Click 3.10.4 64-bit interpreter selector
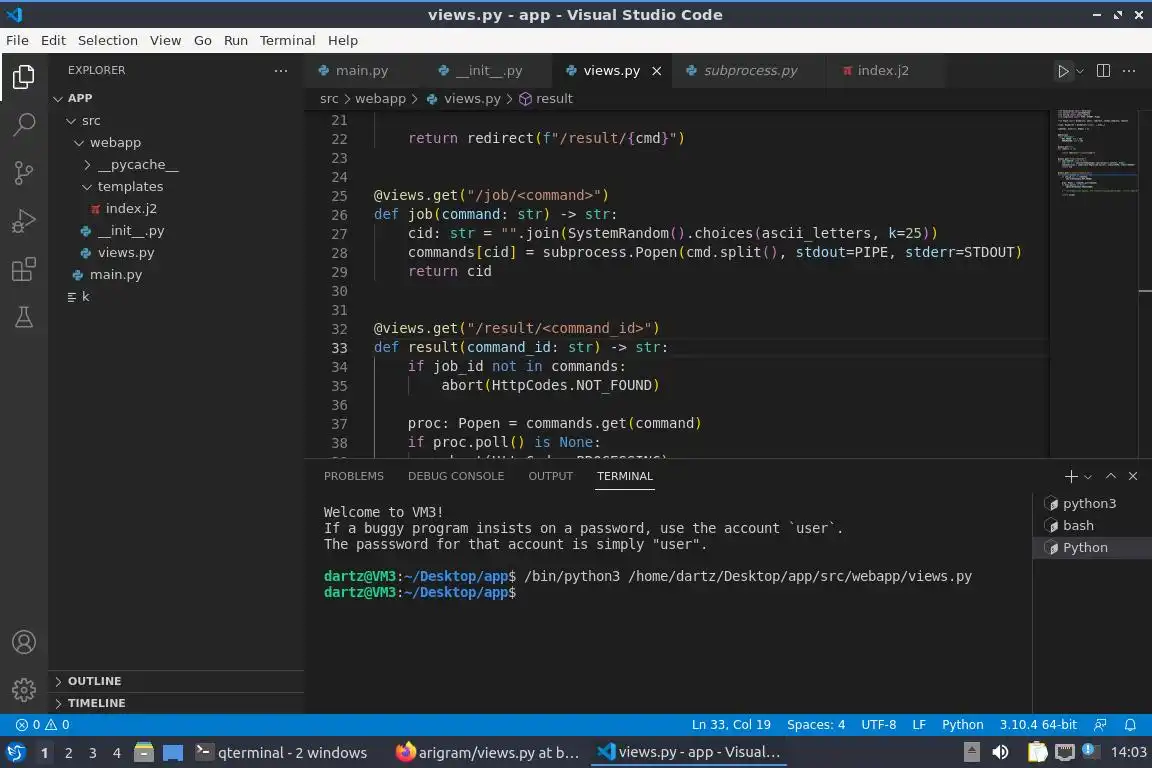1152x768 pixels. coord(1037,725)
